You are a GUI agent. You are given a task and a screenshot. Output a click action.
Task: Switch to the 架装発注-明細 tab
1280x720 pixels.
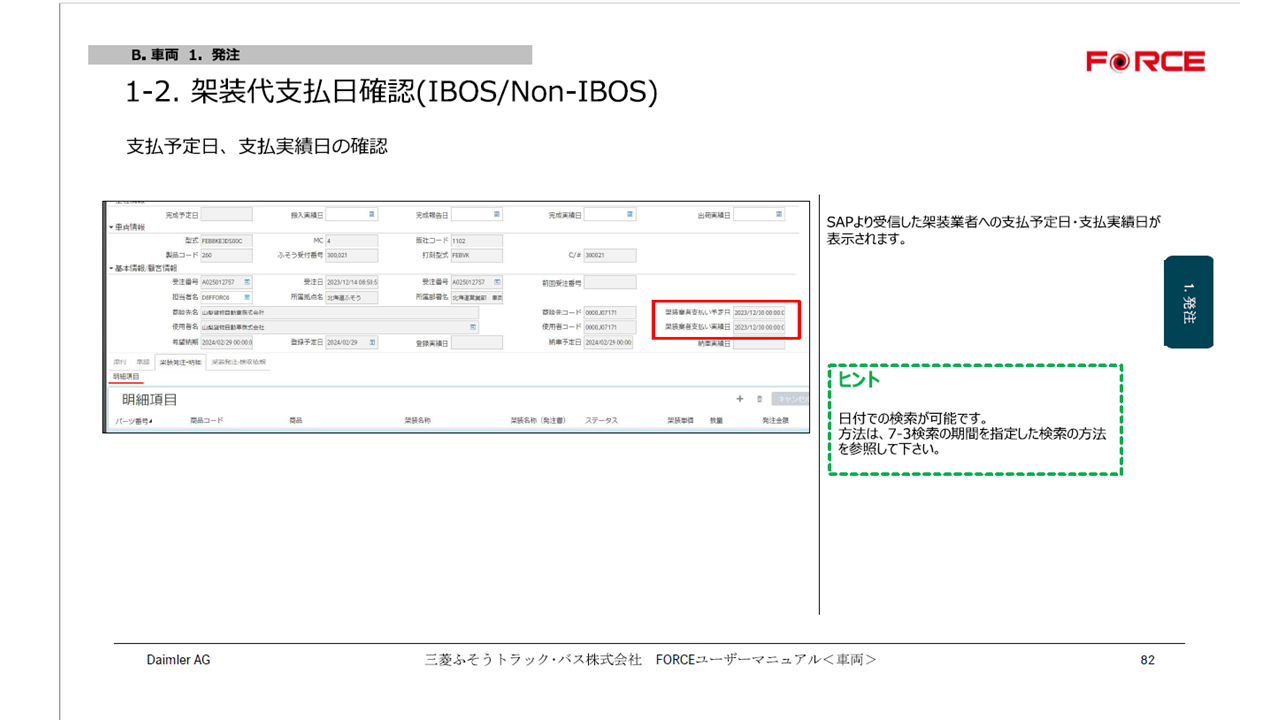click(x=179, y=361)
